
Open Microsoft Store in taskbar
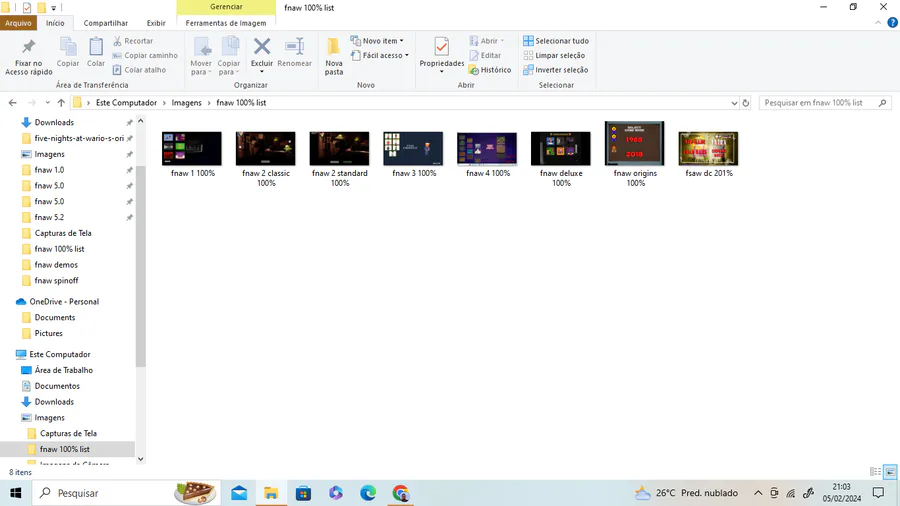click(303, 493)
